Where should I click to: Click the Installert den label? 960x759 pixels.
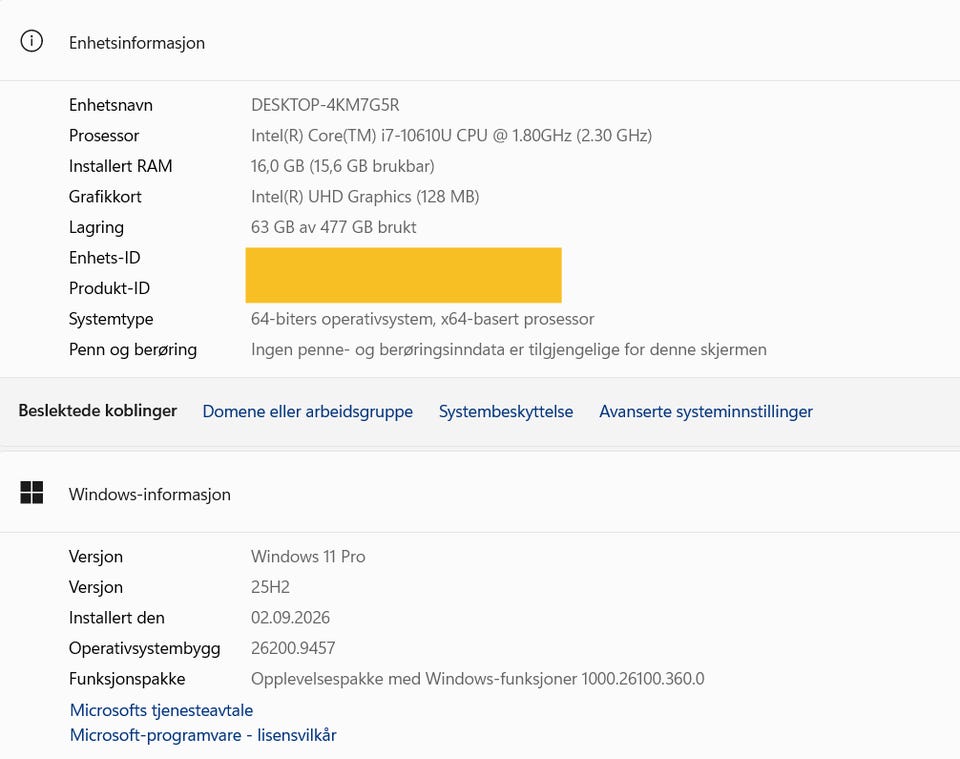117,618
